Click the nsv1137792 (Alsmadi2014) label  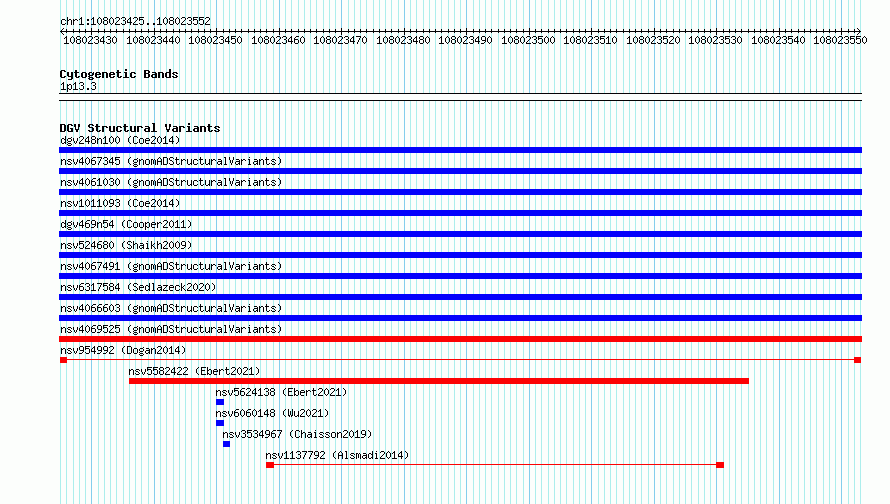click(337, 455)
